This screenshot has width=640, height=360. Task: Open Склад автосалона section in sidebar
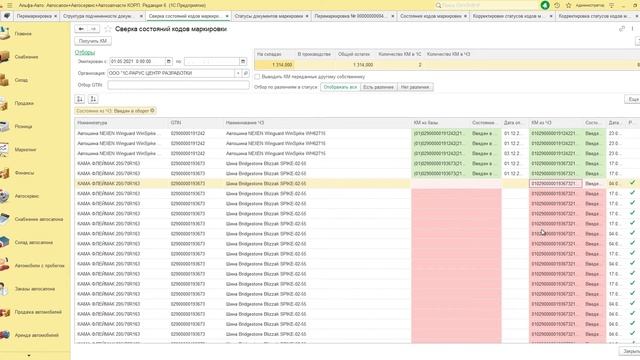point(33,242)
